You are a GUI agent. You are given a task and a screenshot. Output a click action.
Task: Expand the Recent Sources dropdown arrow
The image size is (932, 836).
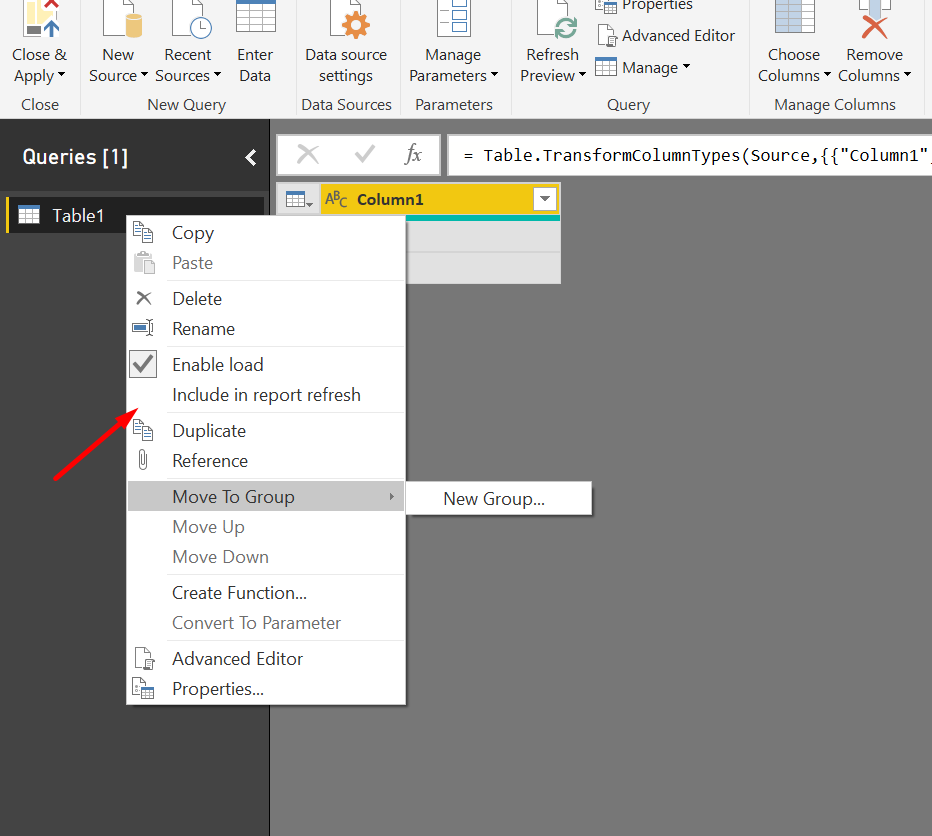[217, 75]
